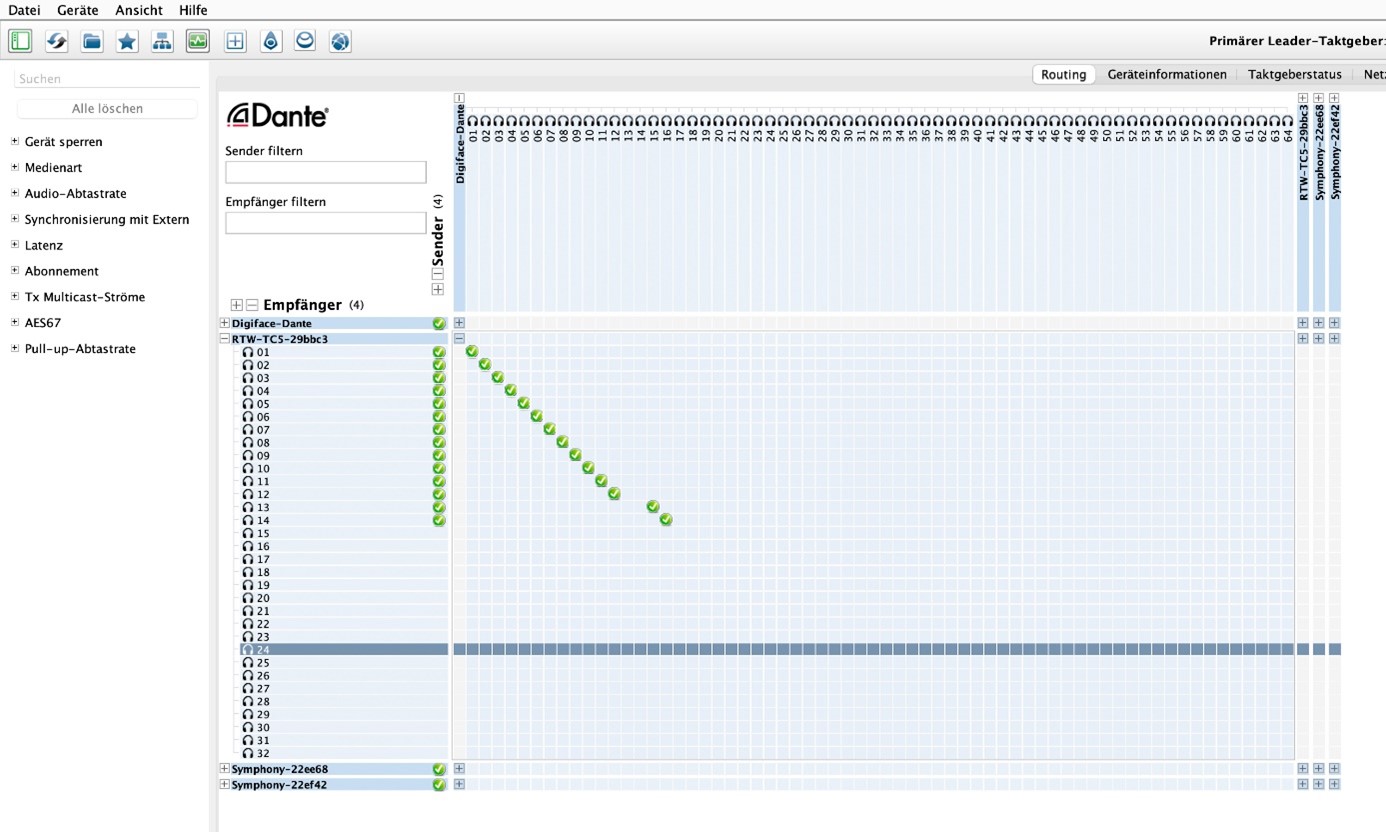Collapse the Digiface-Dante sender column
This screenshot has height=832, width=1386.
459,98
